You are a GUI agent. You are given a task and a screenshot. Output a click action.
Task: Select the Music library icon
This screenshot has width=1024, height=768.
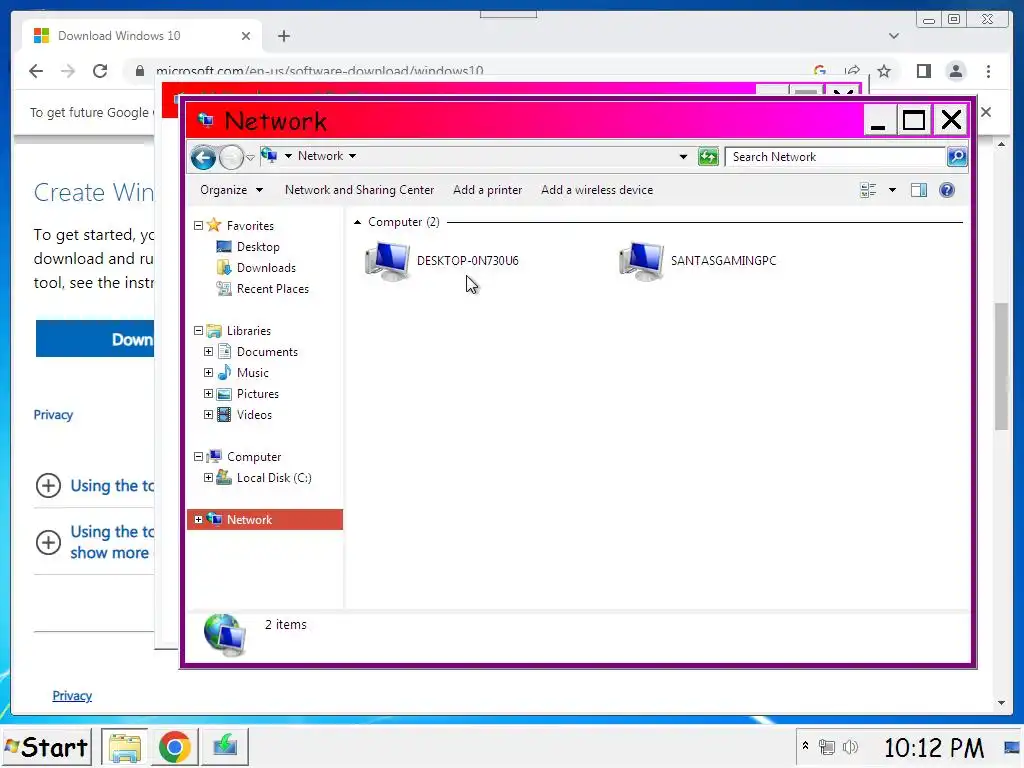(224, 372)
